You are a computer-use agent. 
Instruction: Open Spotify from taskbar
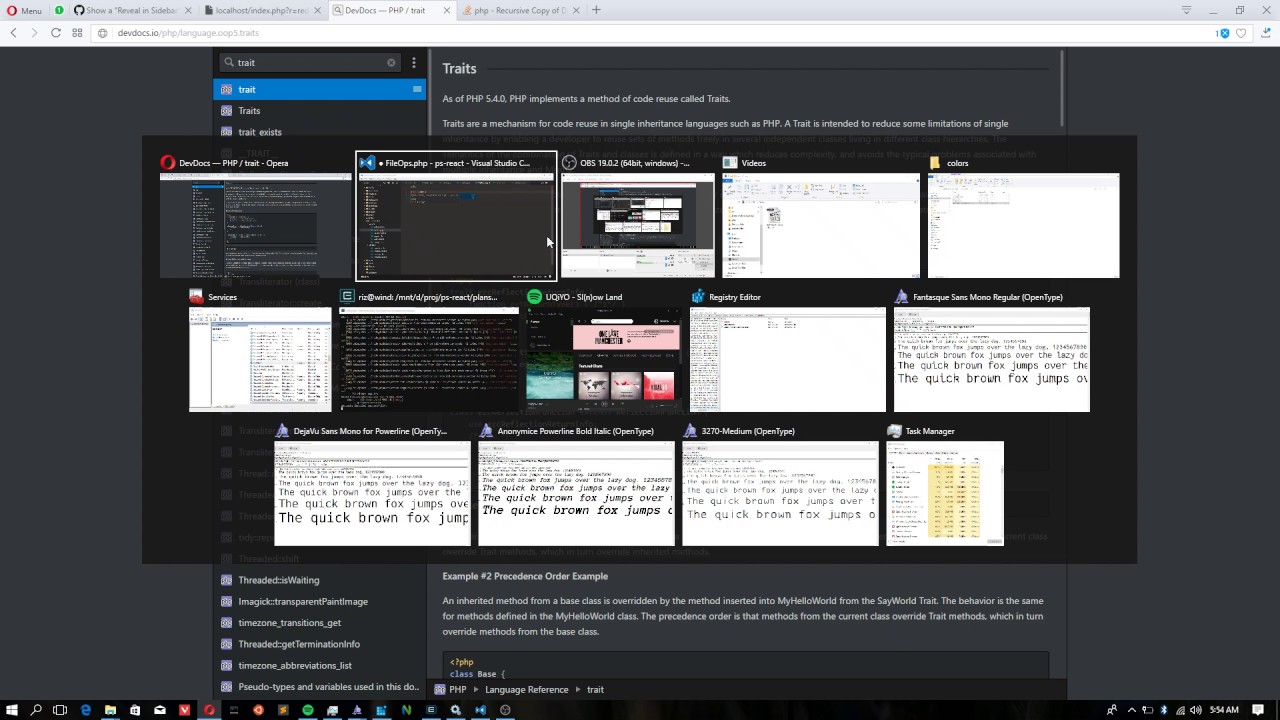click(x=308, y=710)
